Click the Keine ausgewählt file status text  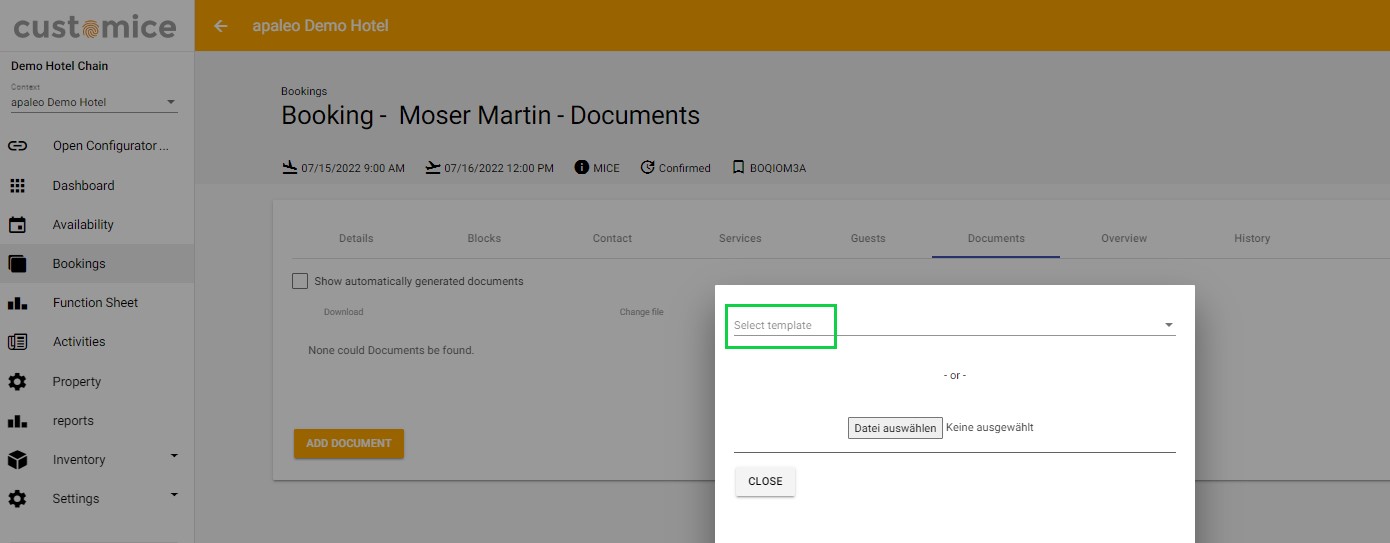(989, 427)
